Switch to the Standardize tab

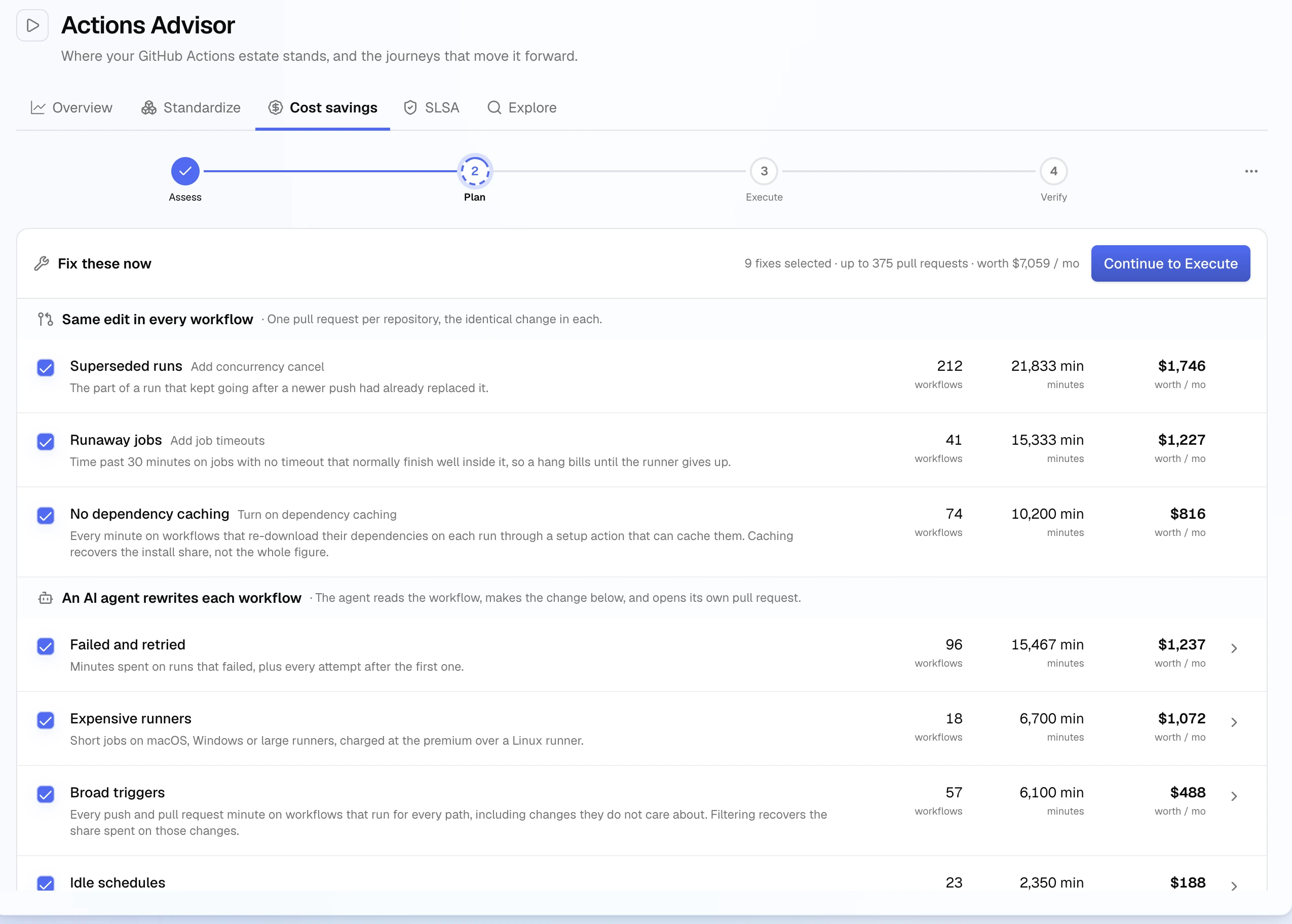pyautogui.click(x=191, y=107)
